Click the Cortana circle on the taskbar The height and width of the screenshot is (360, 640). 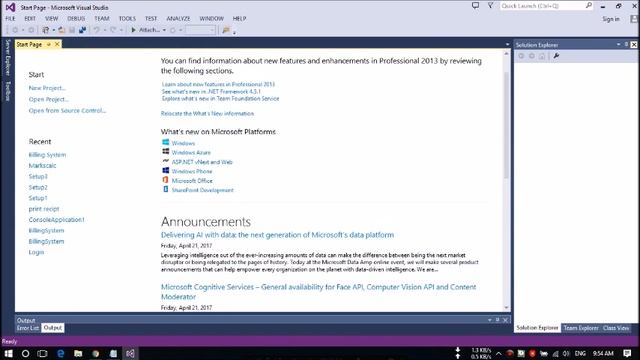click(25, 353)
